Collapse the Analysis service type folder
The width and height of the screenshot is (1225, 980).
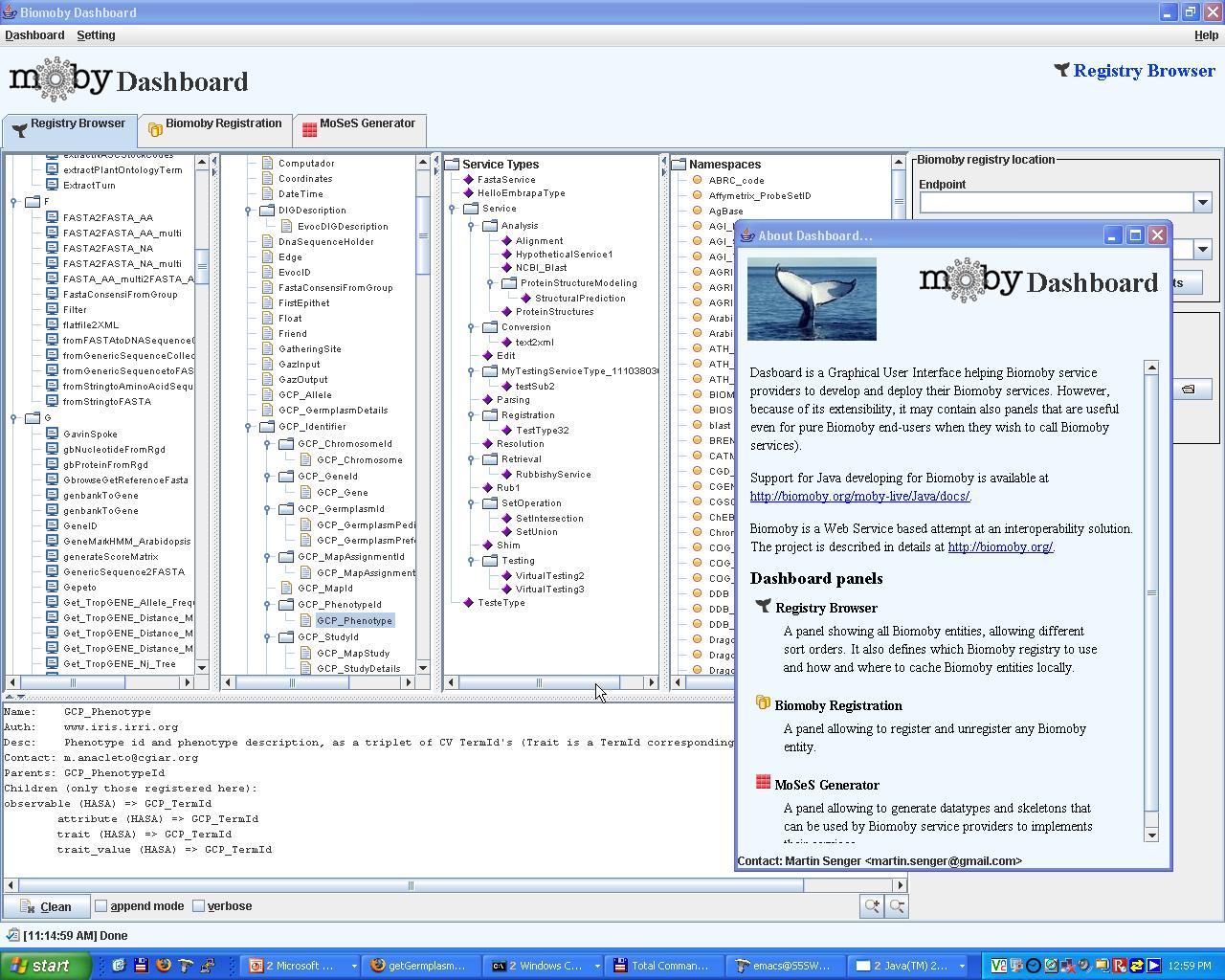(x=471, y=226)
